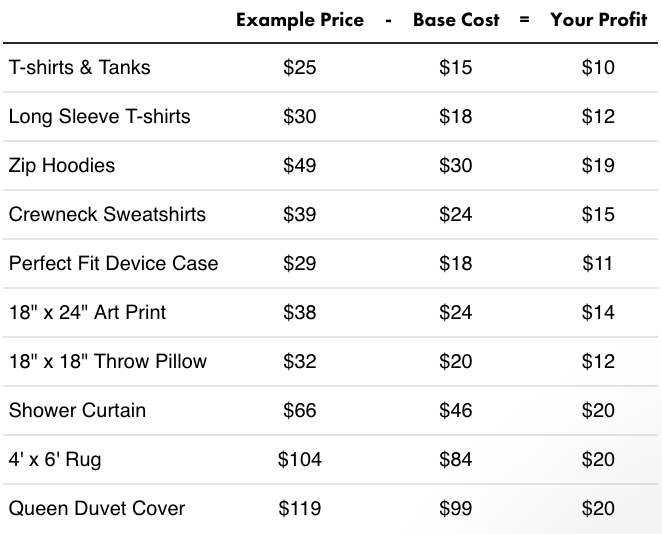Select the Perfect Fit Device Case label
This screenshot has height=534, width=662.
tap(114, 263)
